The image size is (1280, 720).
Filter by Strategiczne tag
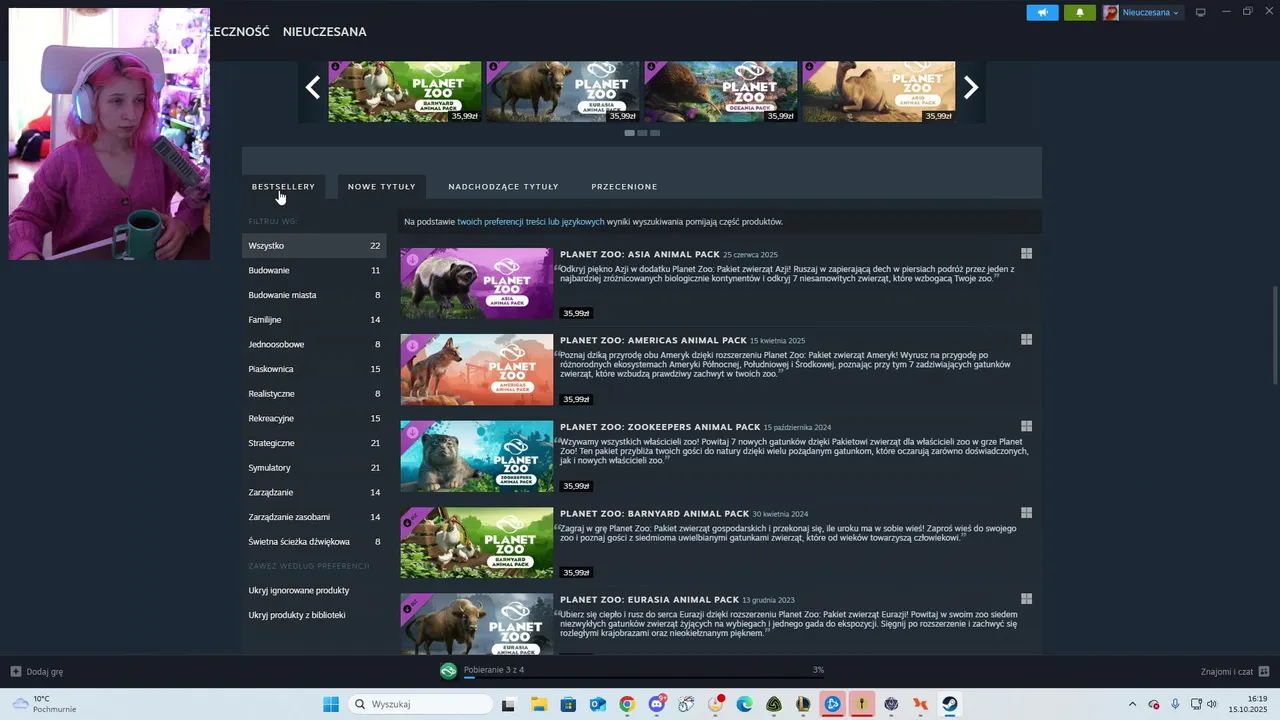[314, 443]
